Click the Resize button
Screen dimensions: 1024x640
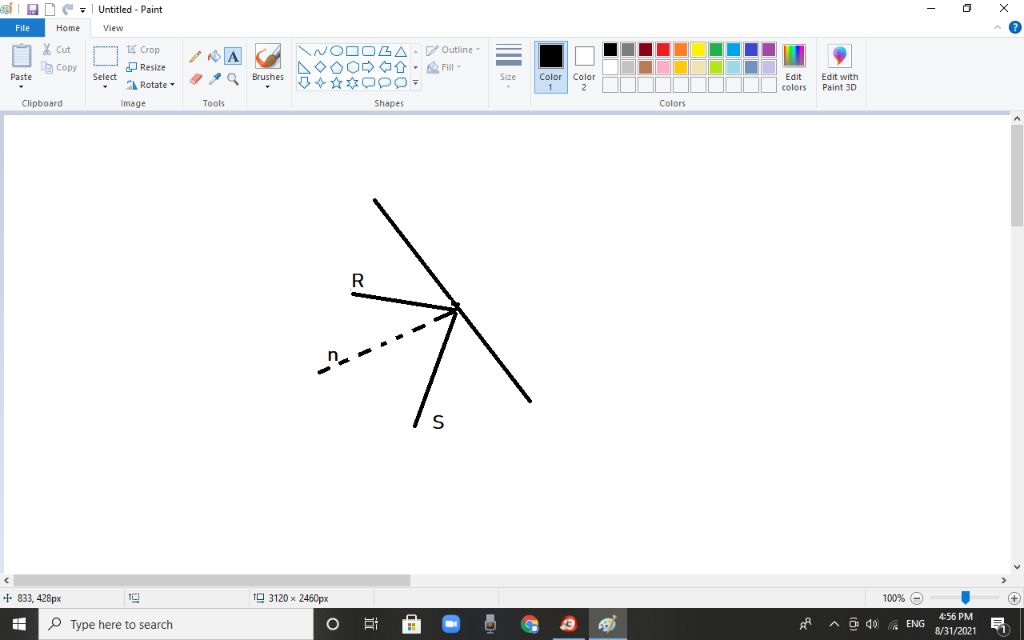click(146, 67)
